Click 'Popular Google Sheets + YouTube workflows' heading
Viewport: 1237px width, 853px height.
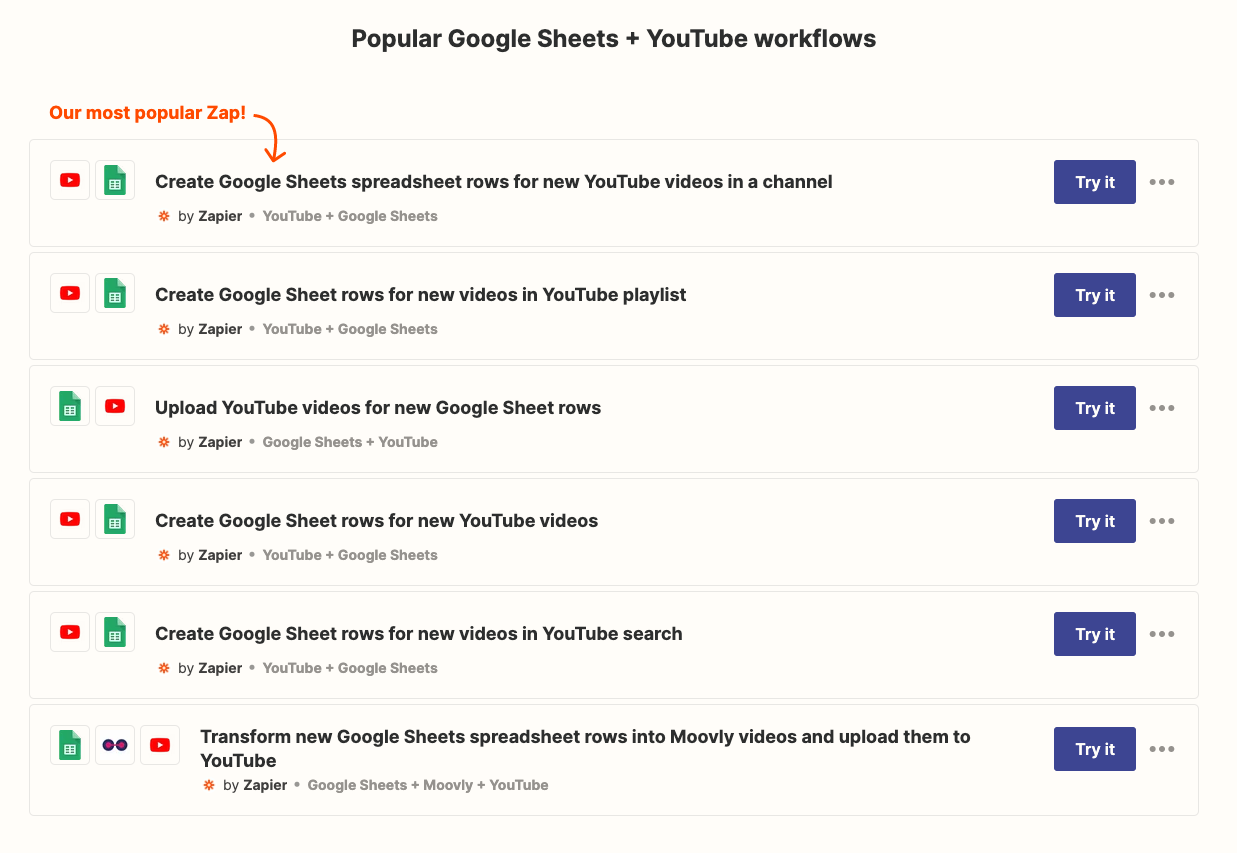(614, 39)
